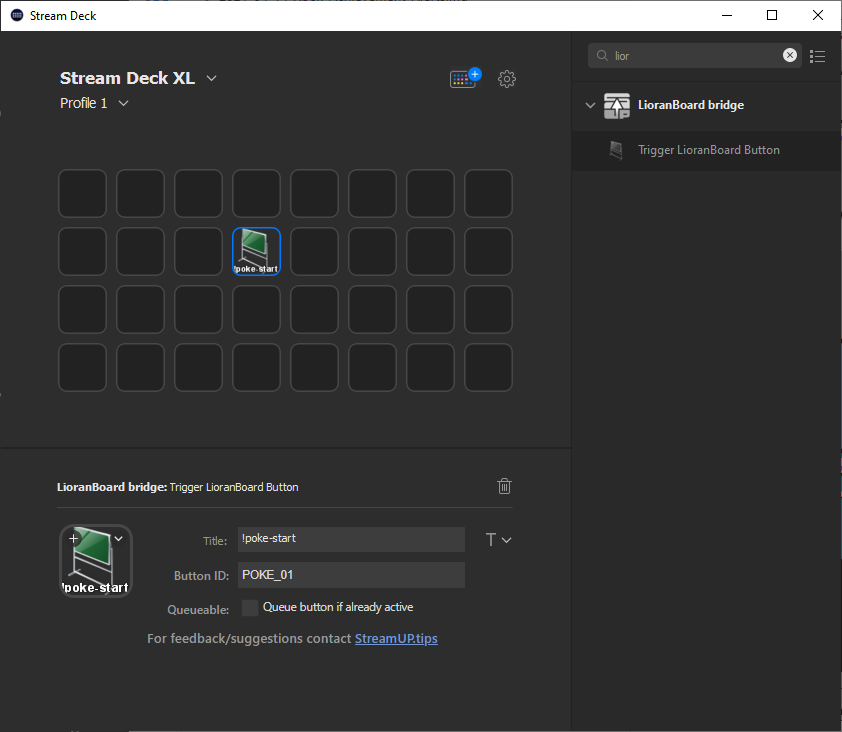Open the Profile 1 dropdown
Screen dimensions: 842x732
click(124, 103)
